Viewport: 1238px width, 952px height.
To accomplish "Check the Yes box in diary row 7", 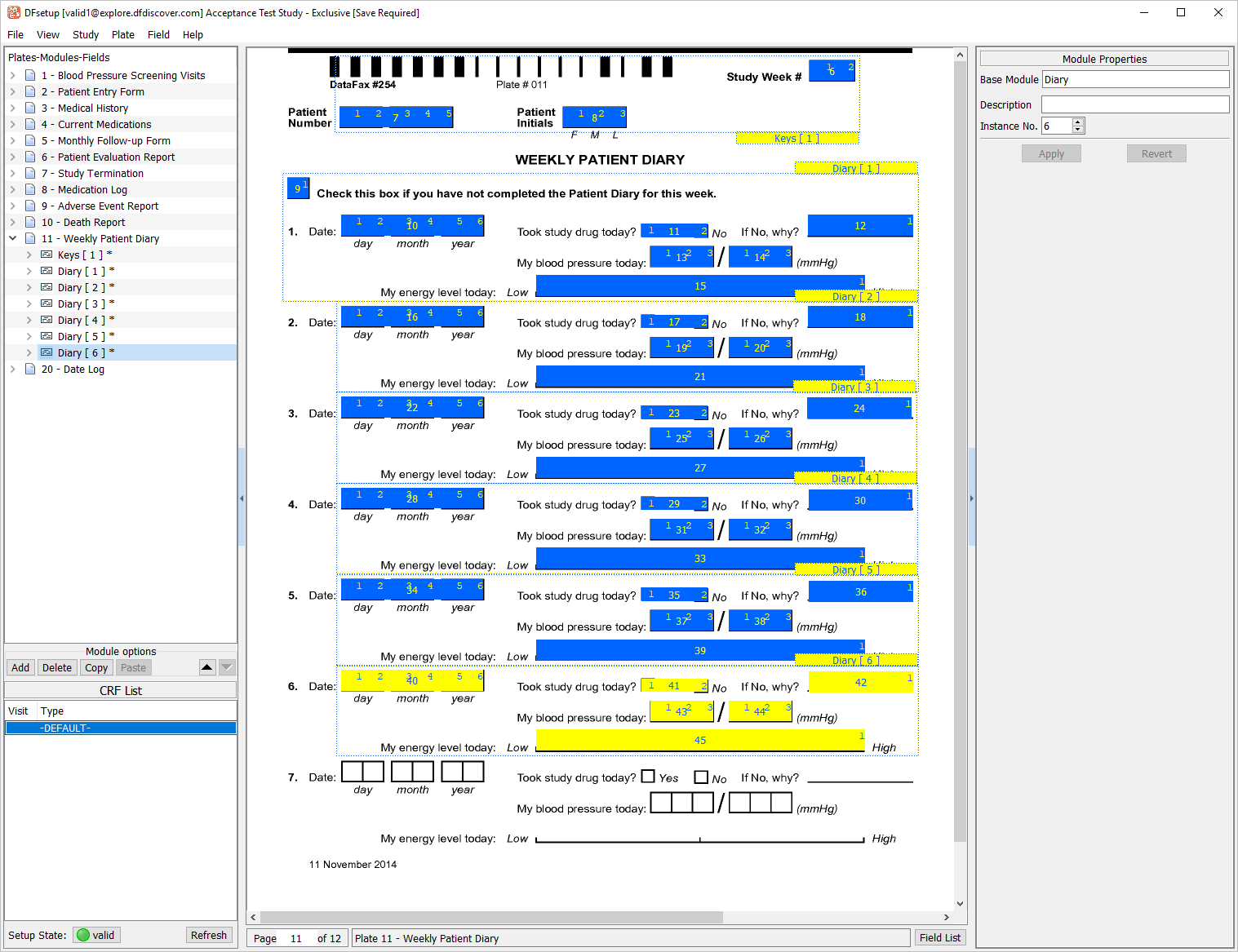I will pyautogui.click(x=649, y=777).
